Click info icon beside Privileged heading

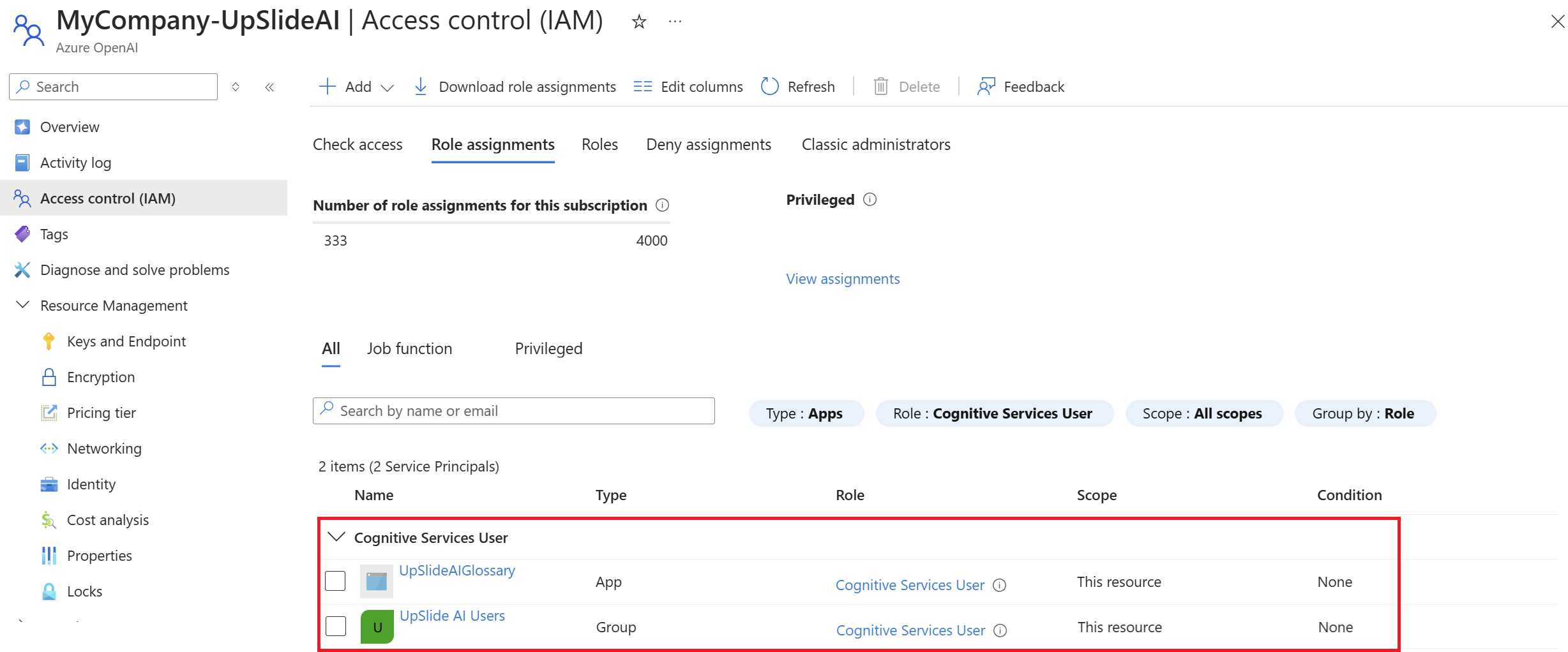point(870,200)
